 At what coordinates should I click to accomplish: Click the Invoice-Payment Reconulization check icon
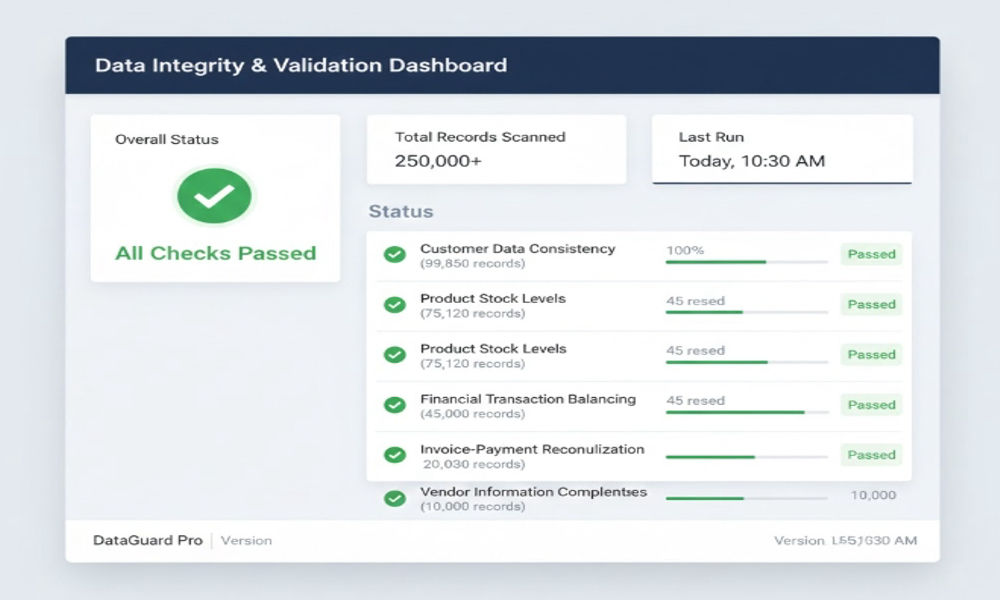coord(393,455)
